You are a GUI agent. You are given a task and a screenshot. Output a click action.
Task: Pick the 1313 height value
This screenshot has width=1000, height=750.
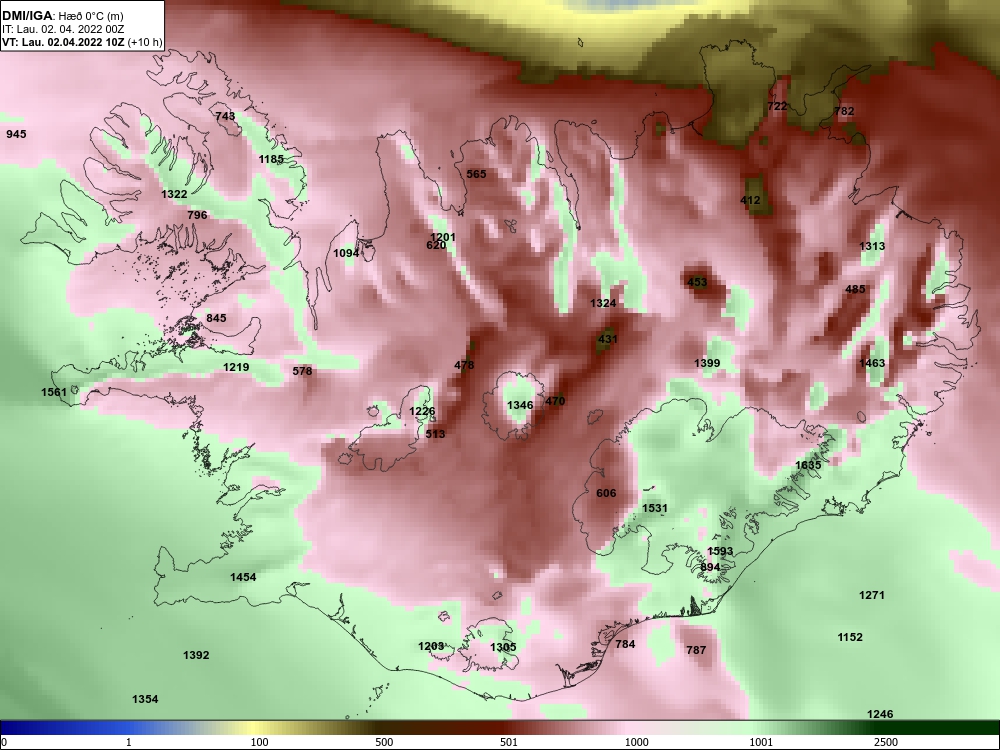(872, 246)
